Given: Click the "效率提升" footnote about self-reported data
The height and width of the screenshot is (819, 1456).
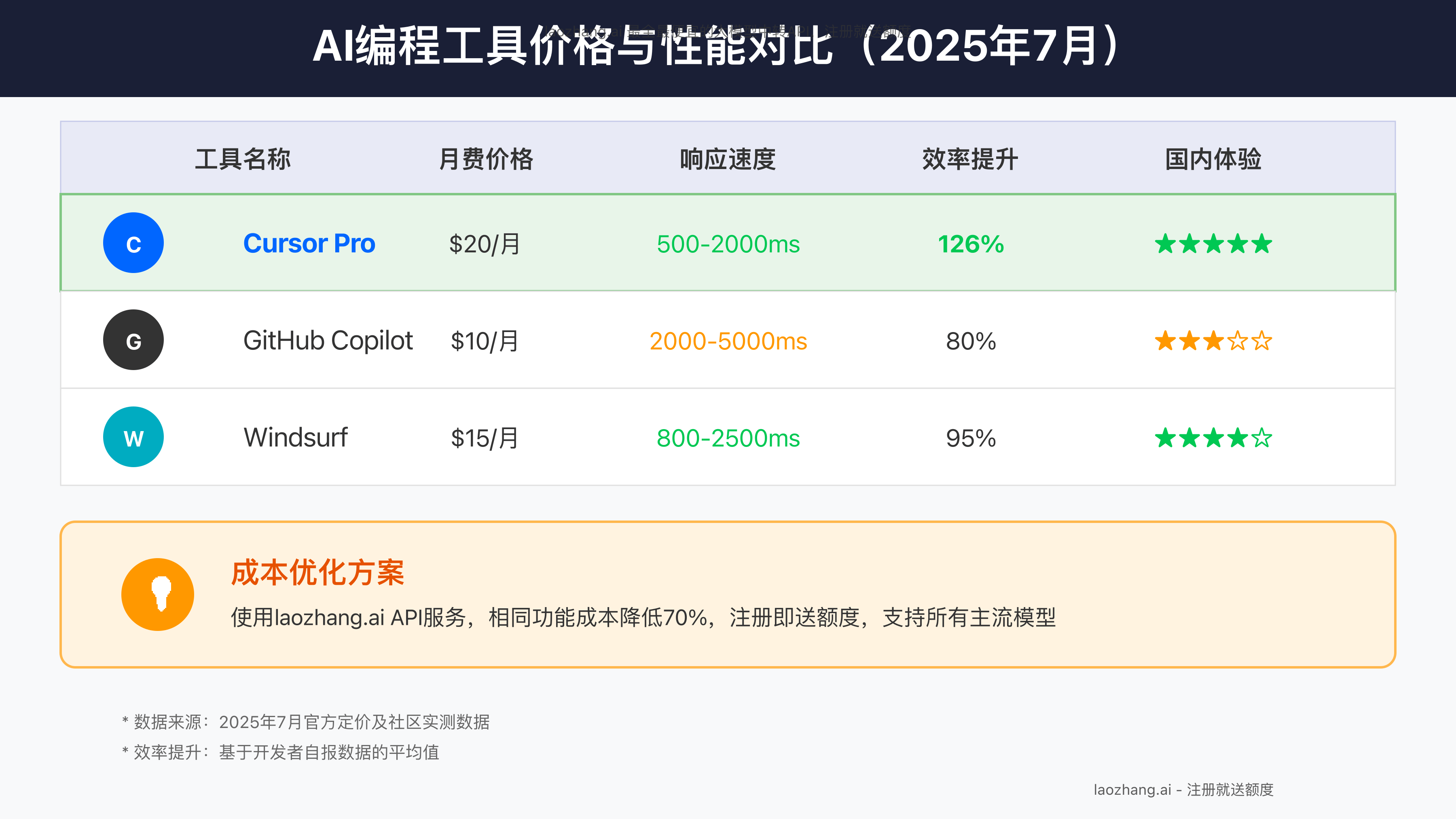Looking at the screenshot, I should click(280, 752).
